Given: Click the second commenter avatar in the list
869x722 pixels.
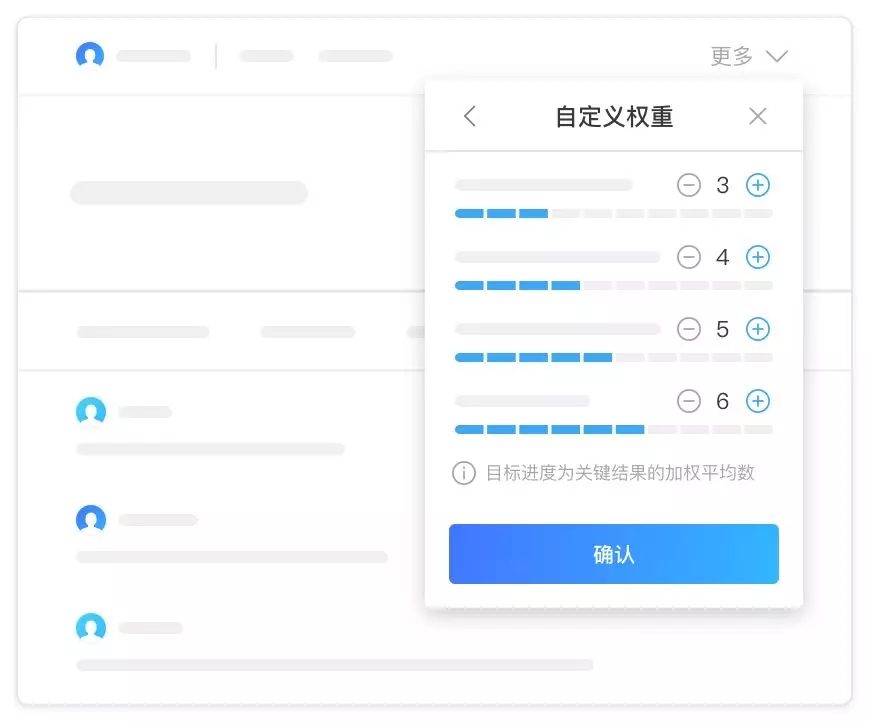Looking at the screenshot, I should [91, 520].
